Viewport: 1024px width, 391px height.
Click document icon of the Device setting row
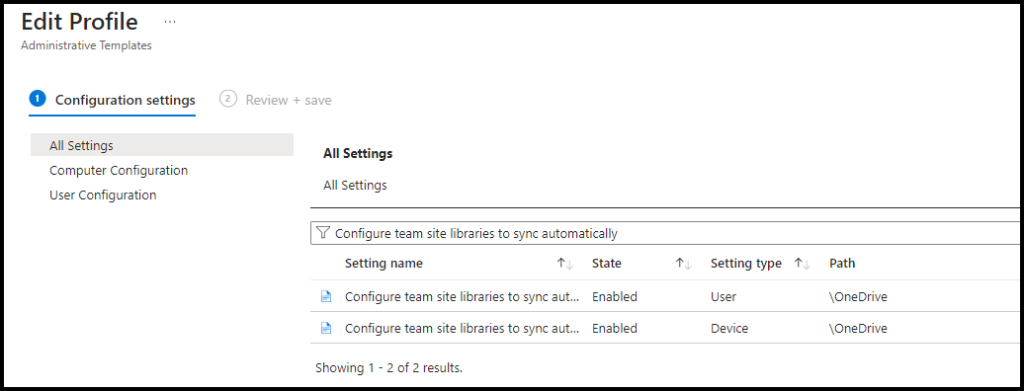[325, 328]
